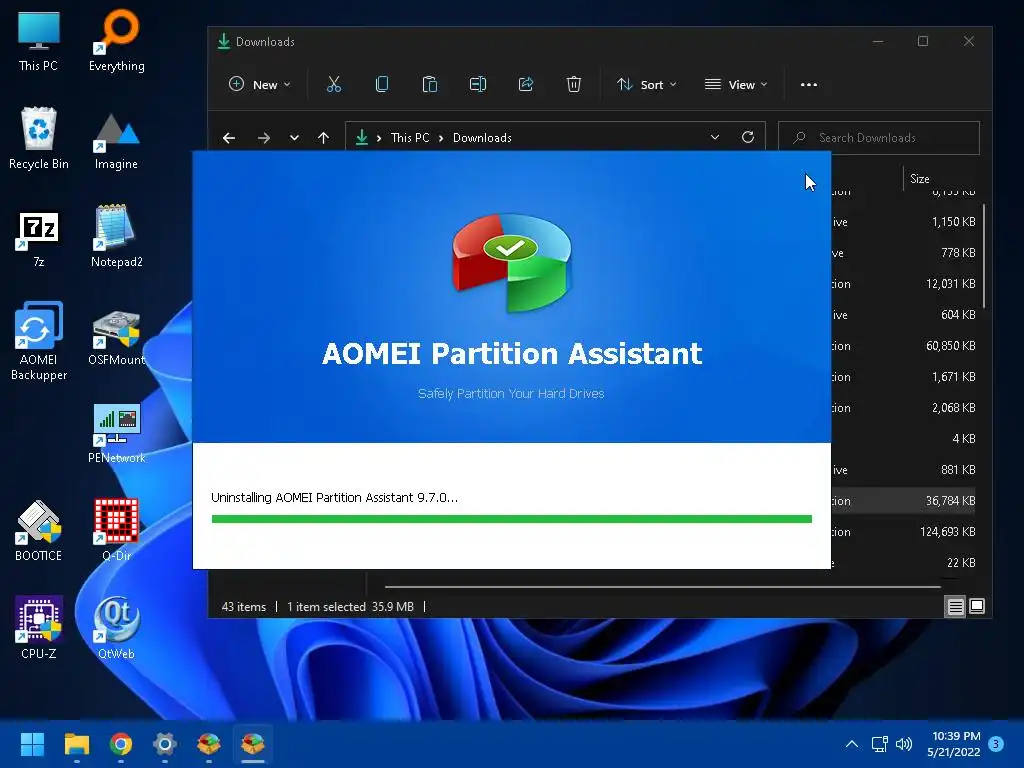Open AOMEI Backupper desktop shortcut
1024x768 pixels.
[x=39, y=340]
